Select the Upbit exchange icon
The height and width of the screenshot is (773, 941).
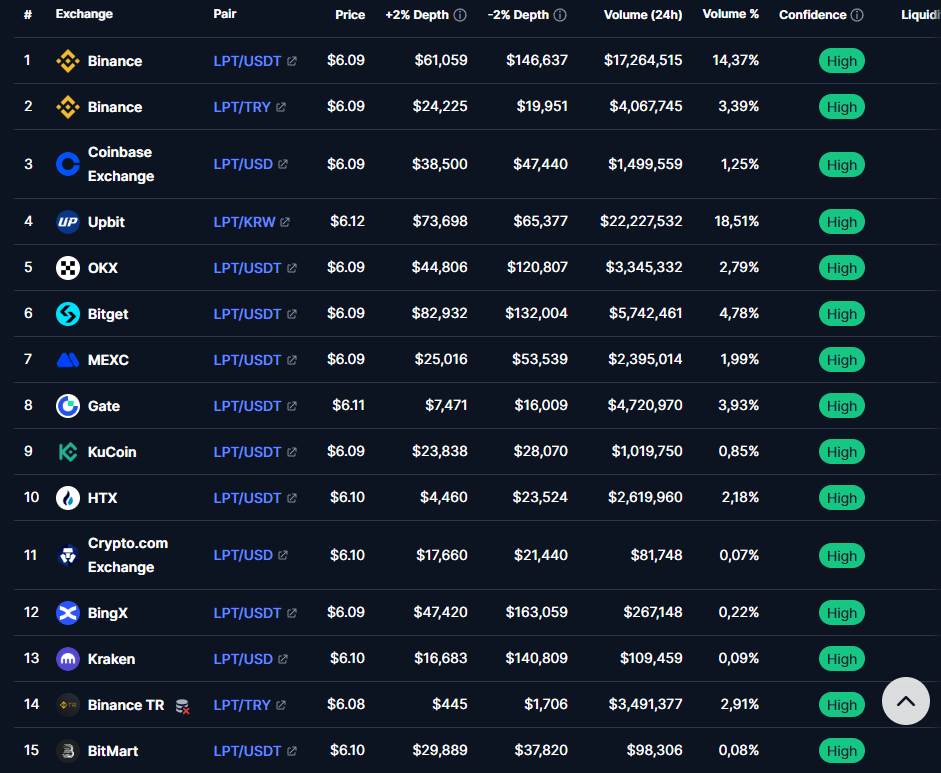point(66,221)
